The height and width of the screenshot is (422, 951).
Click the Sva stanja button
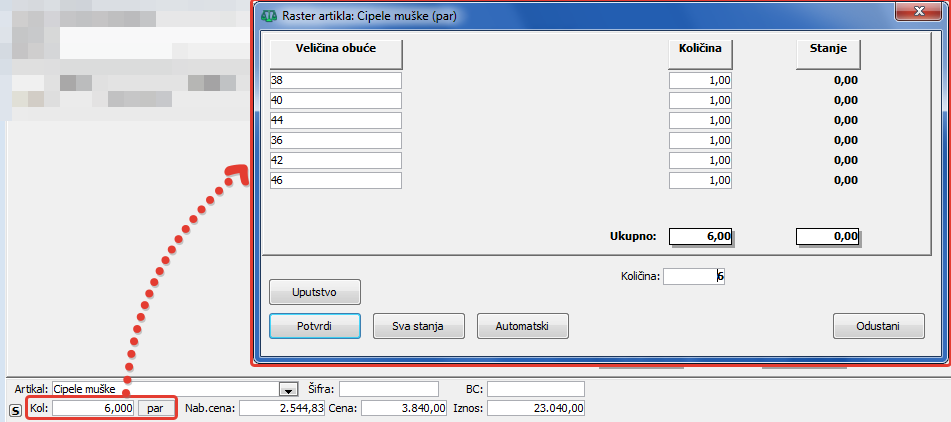click(x=418, y=326)
